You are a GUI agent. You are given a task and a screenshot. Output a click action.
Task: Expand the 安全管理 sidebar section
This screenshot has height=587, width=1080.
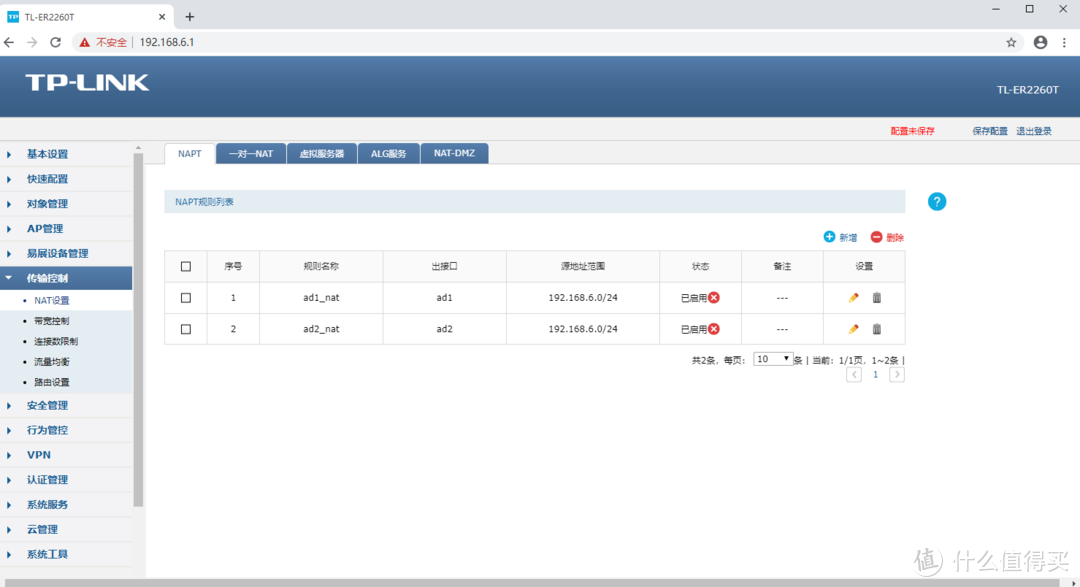pyautogui.click(x=48, y=405)
